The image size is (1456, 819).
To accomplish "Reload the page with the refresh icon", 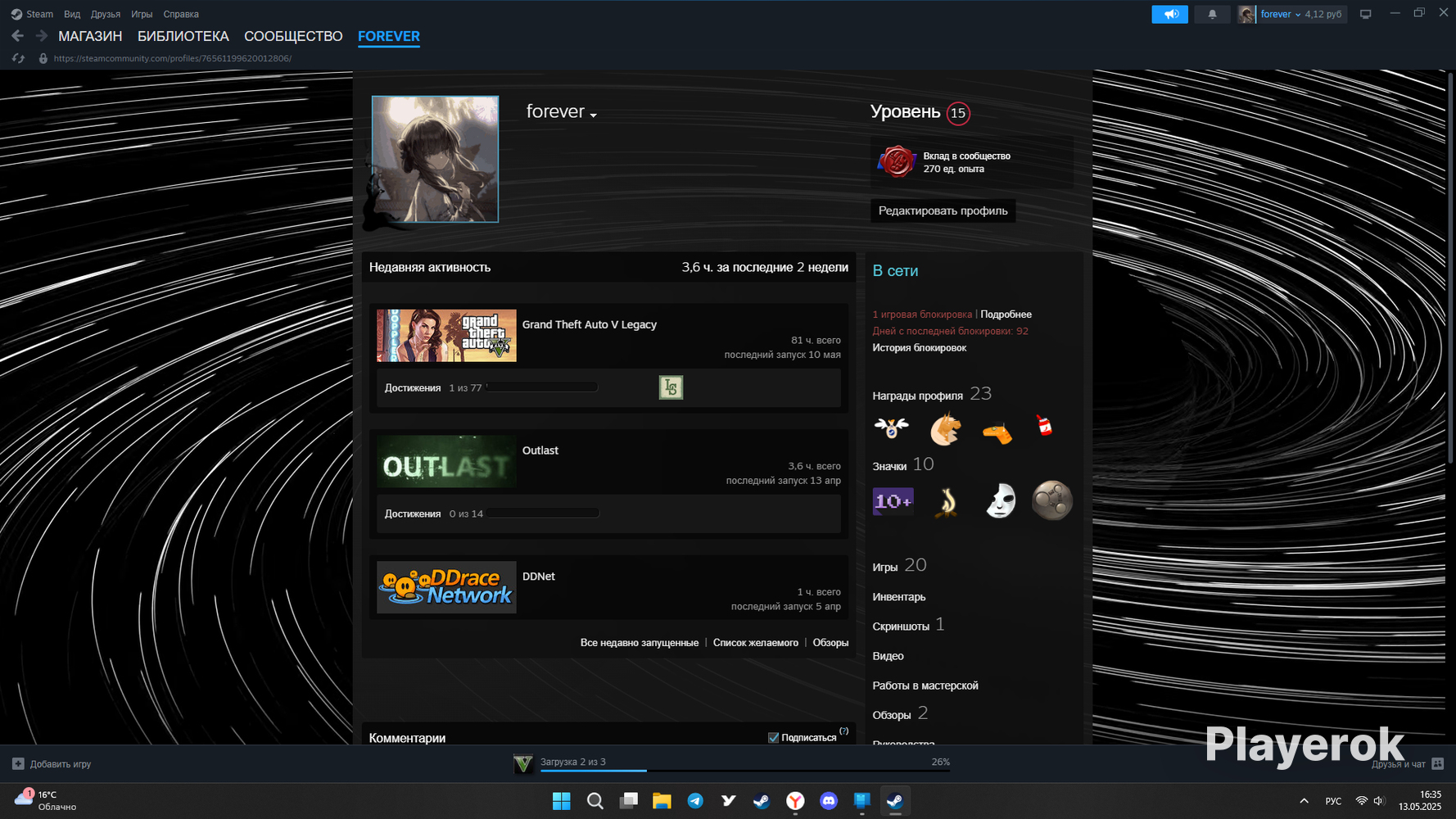I will click(18, 58).
